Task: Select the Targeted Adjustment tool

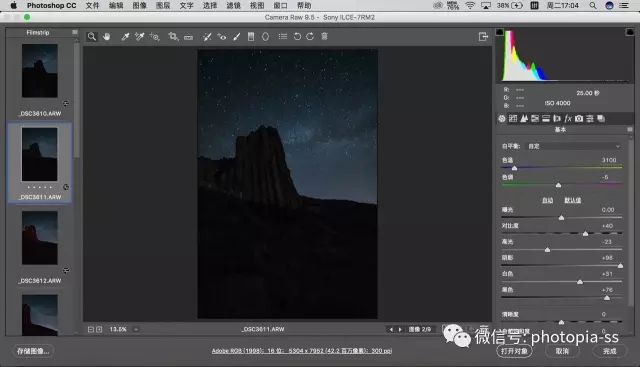Action: tap(154, 37)
